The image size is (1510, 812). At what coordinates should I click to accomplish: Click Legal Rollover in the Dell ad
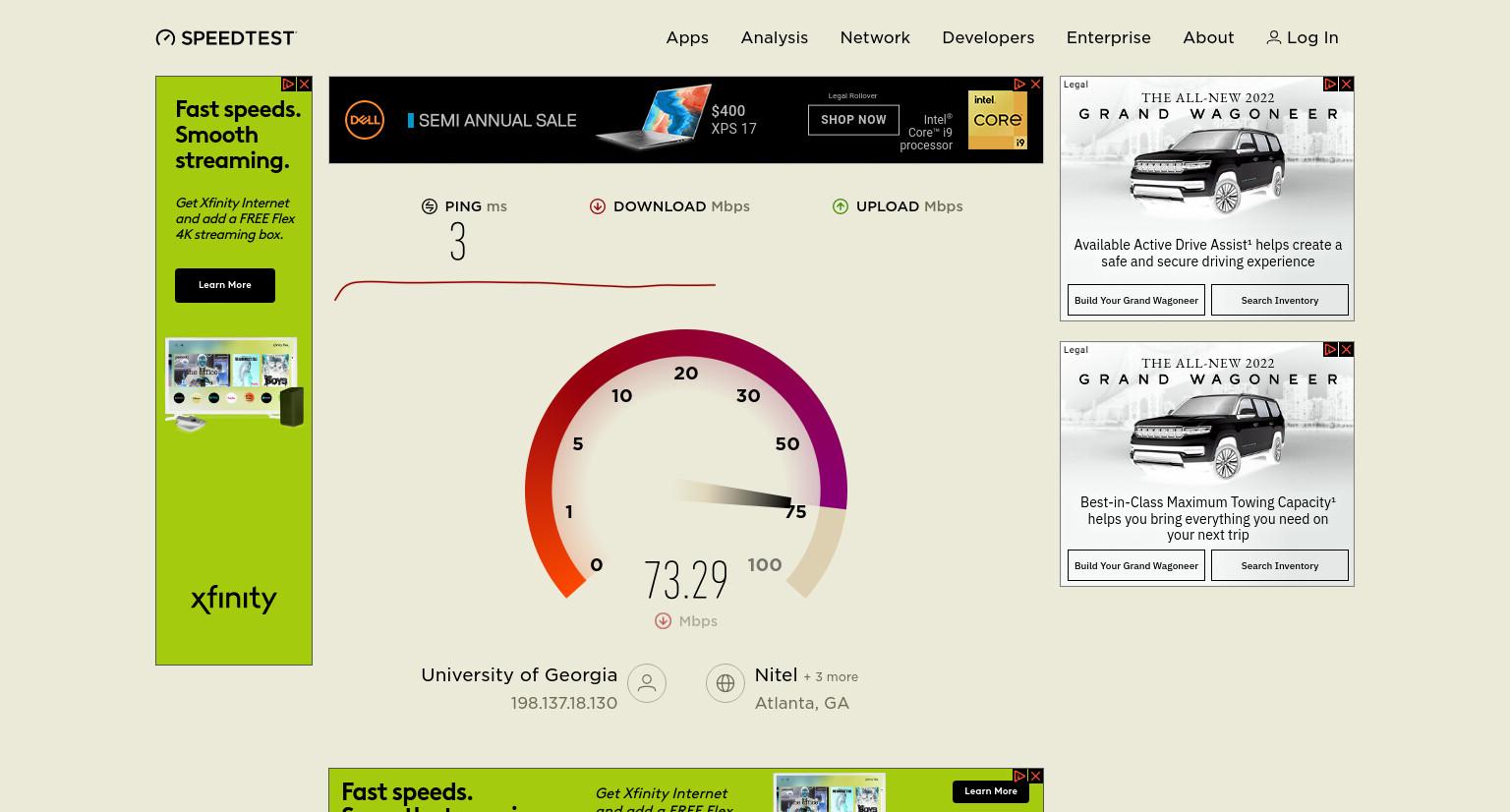(x=852, y=96)
